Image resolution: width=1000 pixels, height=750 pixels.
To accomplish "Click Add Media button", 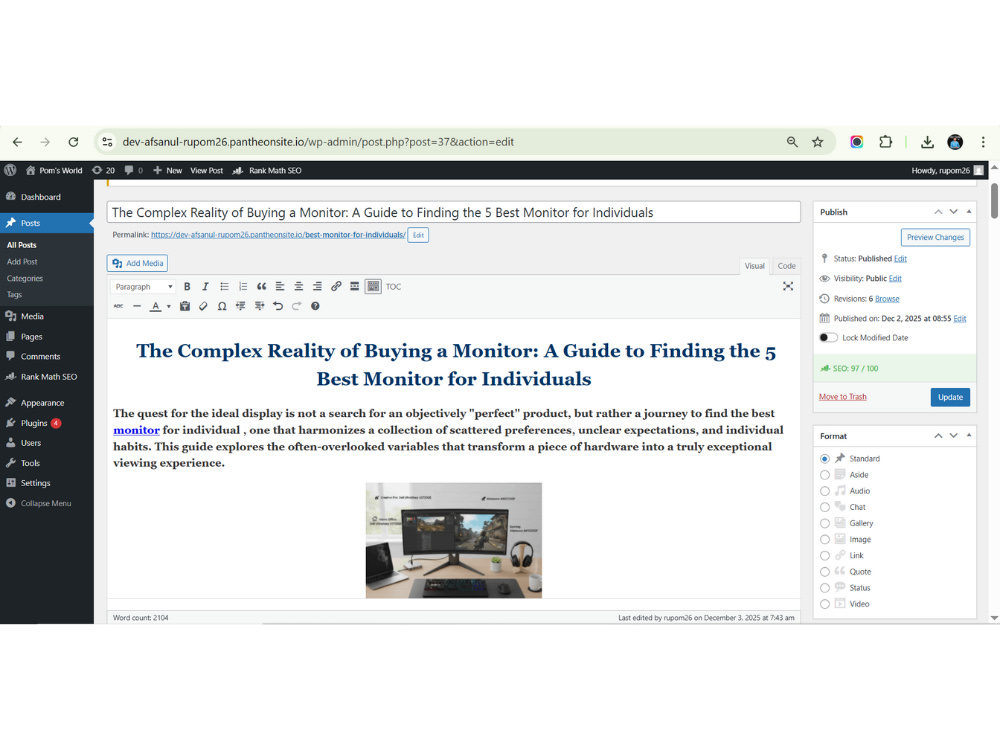I will [x=138, y=263].
